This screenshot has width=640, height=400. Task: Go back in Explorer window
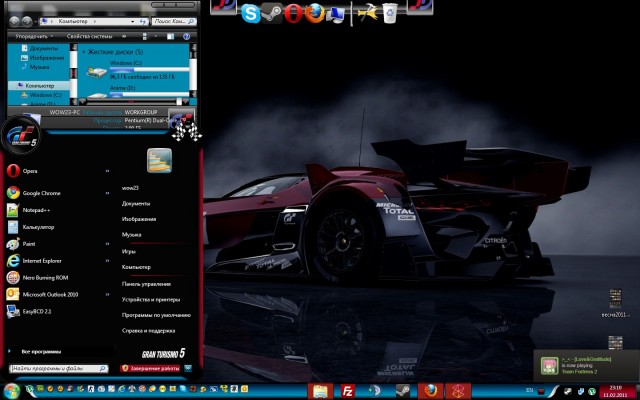(x=14, y=21)
